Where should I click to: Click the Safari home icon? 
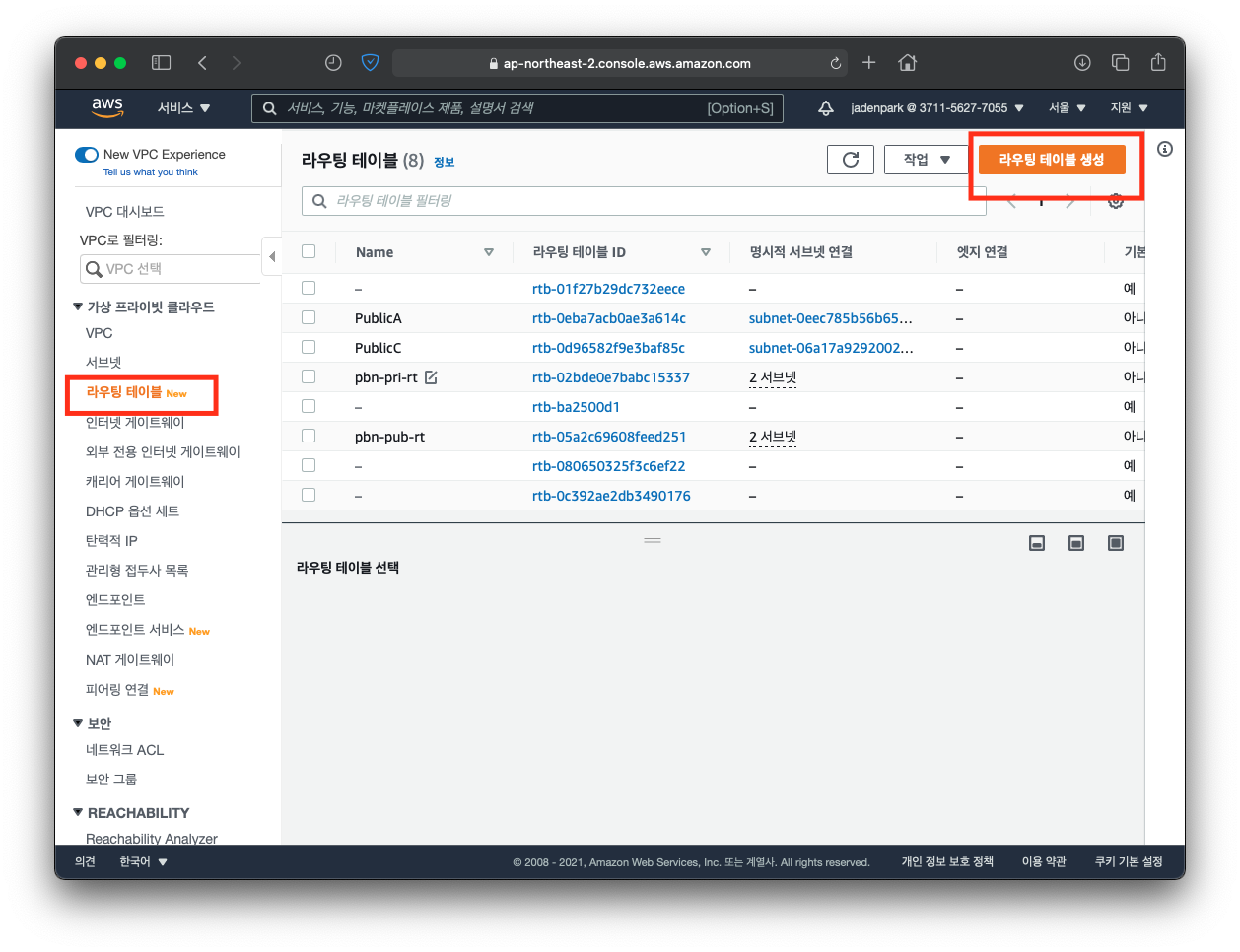908,63
